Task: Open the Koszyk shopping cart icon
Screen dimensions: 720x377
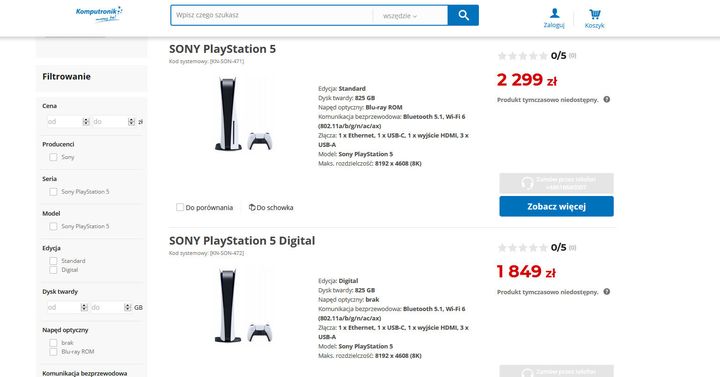Action: pyautogui.click(x=595, y=14)
